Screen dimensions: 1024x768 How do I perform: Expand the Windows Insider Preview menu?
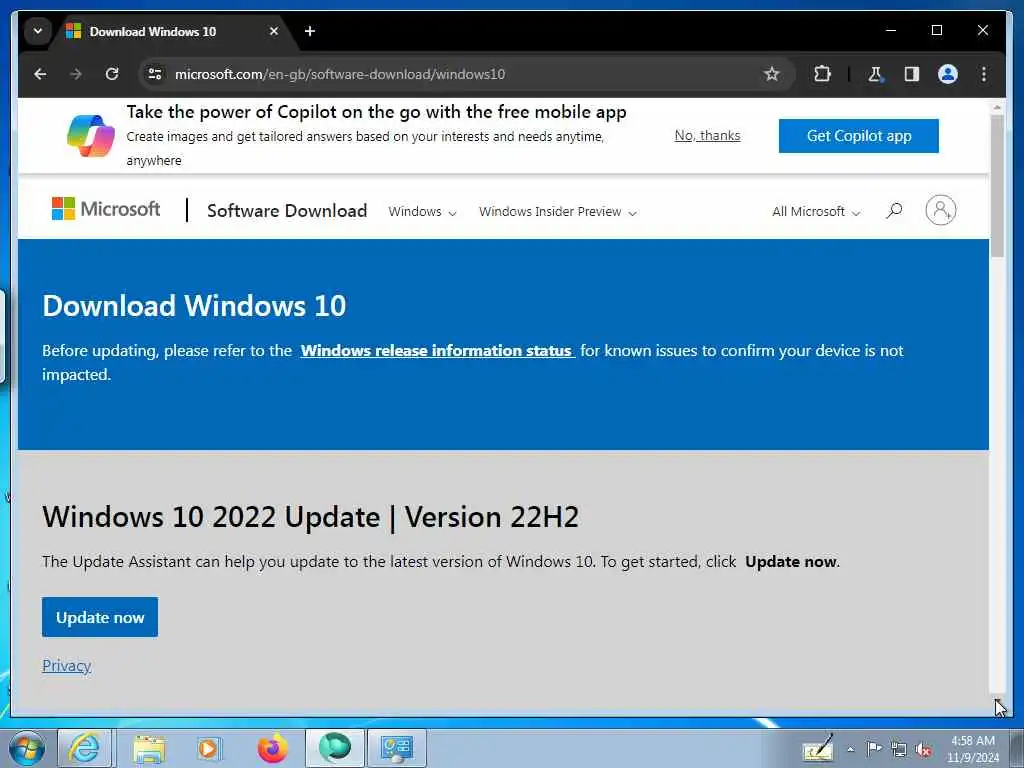tap(557, 212)
